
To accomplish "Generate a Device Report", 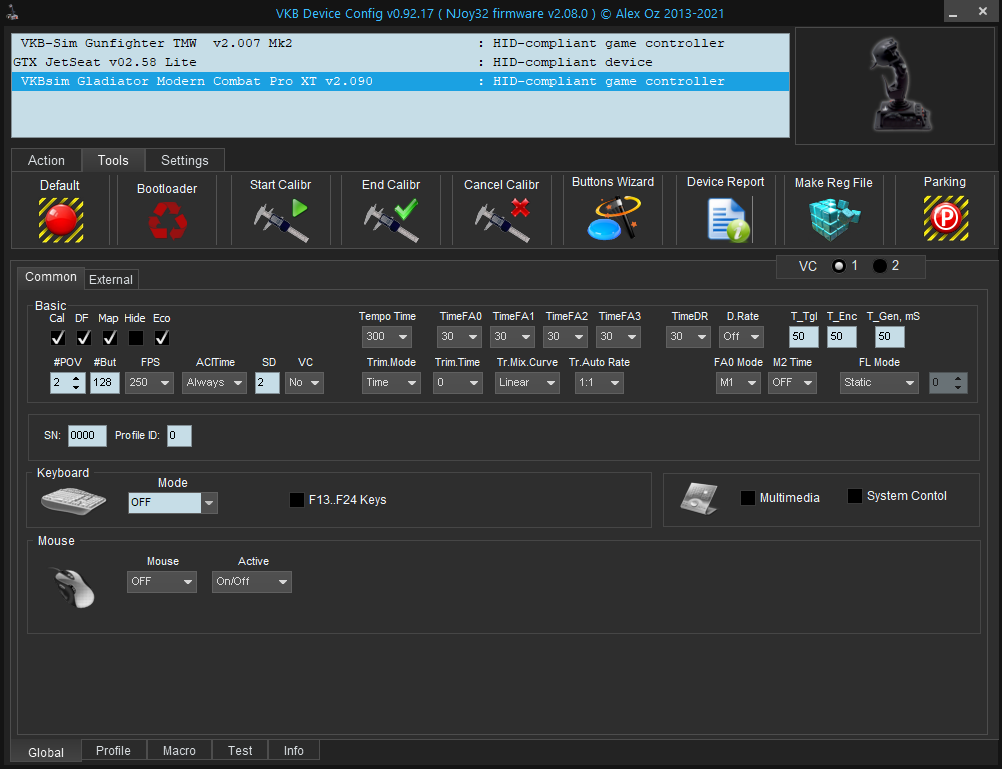I will tap(728, 219).
